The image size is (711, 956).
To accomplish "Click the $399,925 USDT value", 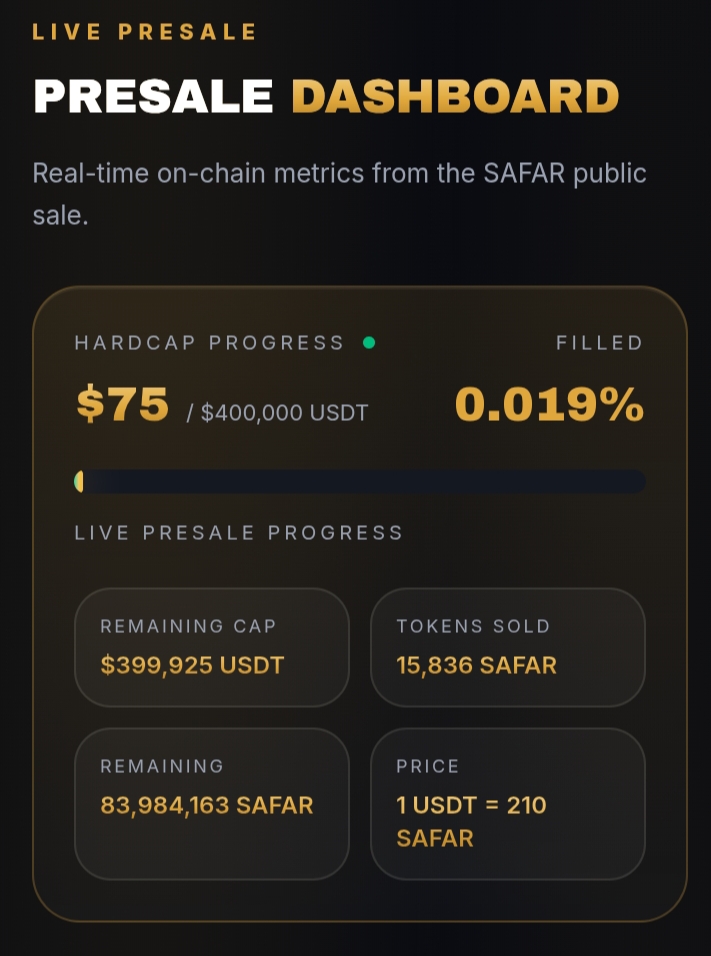I will point(192,665).
